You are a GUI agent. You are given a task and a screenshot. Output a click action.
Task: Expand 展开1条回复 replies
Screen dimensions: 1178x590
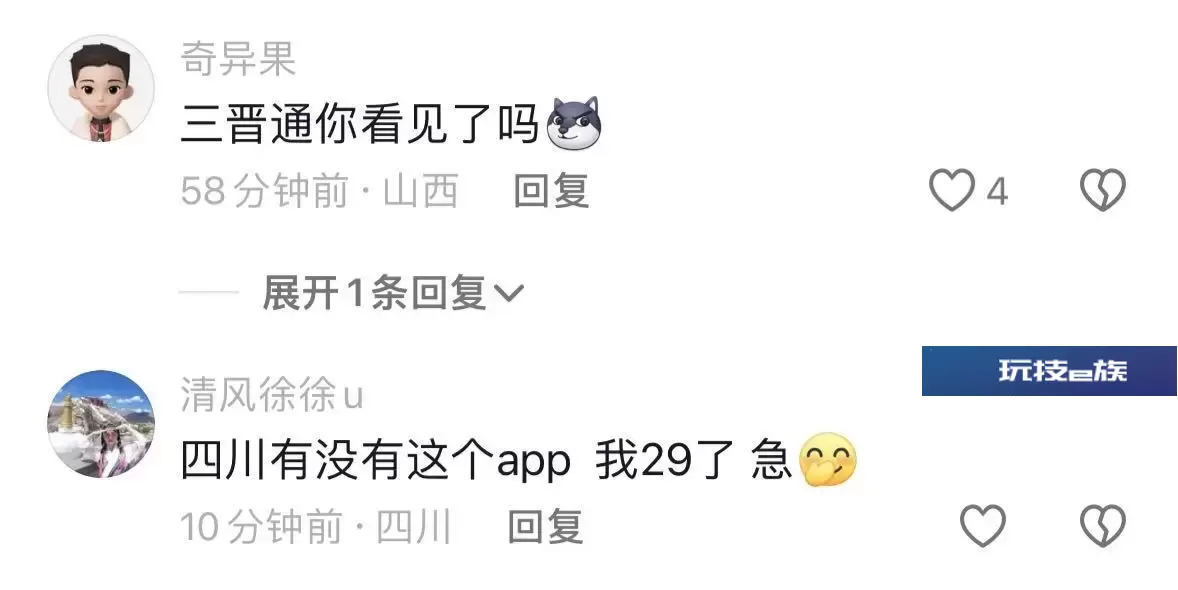392,292
